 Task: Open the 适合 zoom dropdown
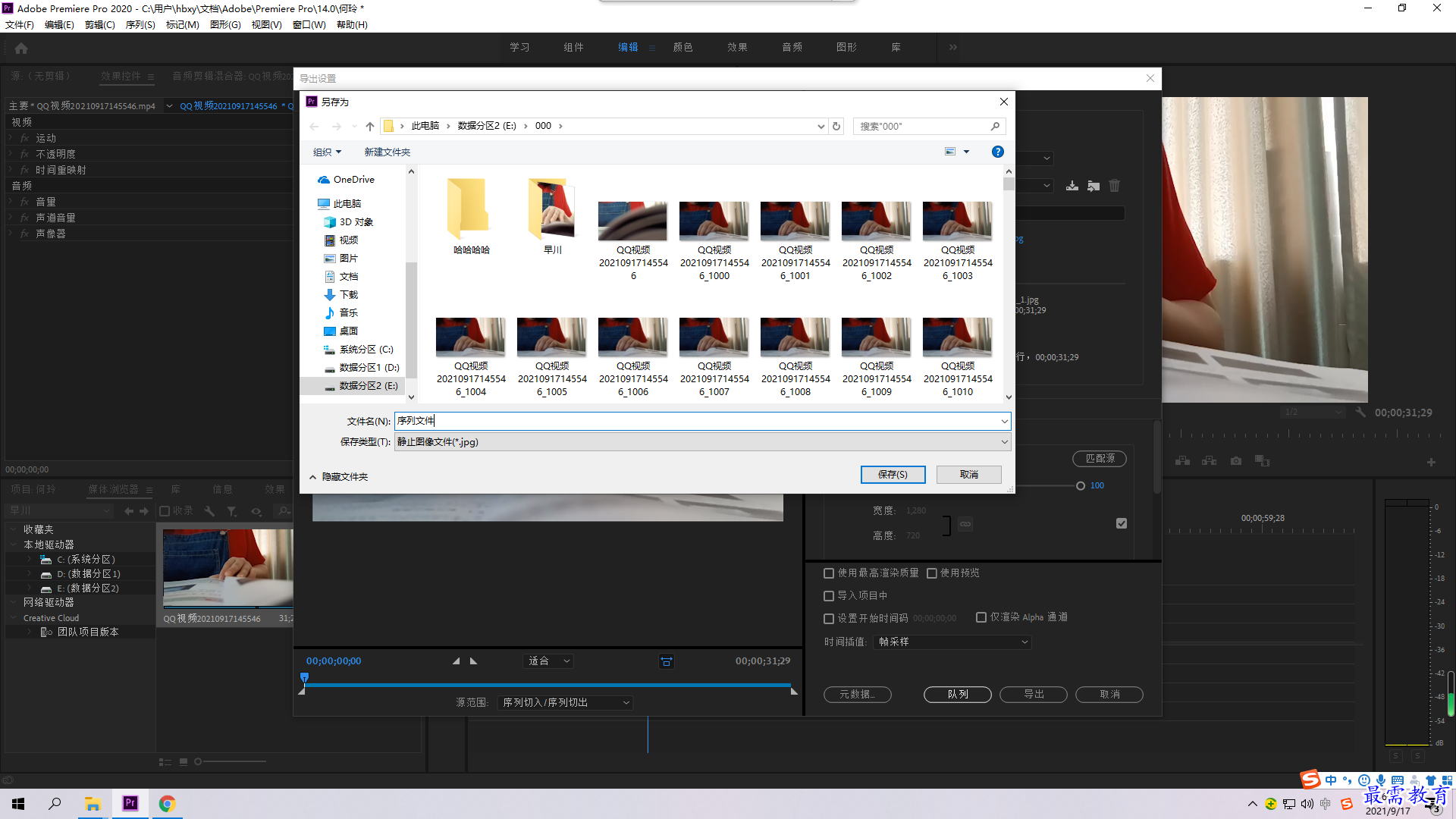(x=548, y=661)
